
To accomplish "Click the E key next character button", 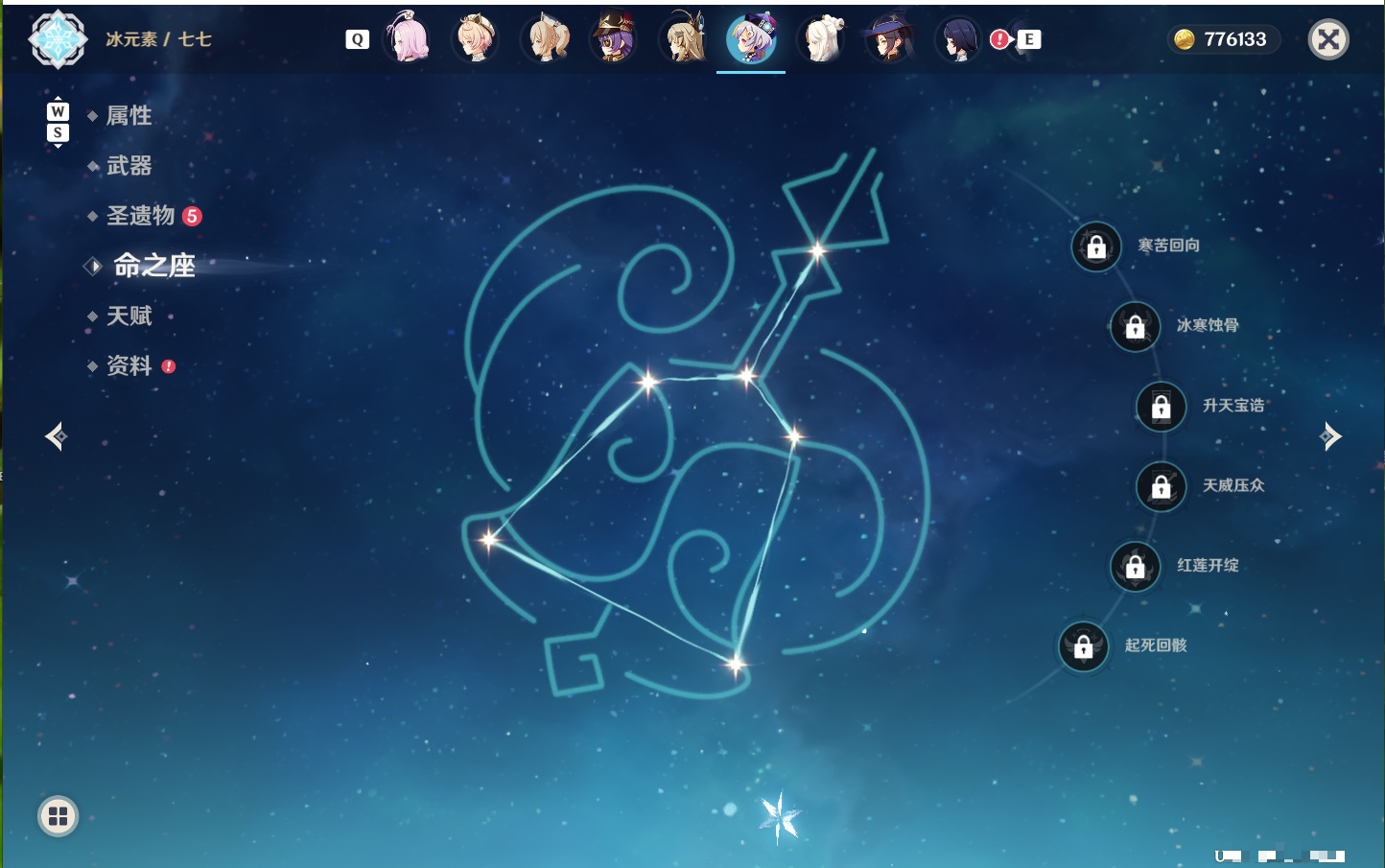I will 1028,39.
